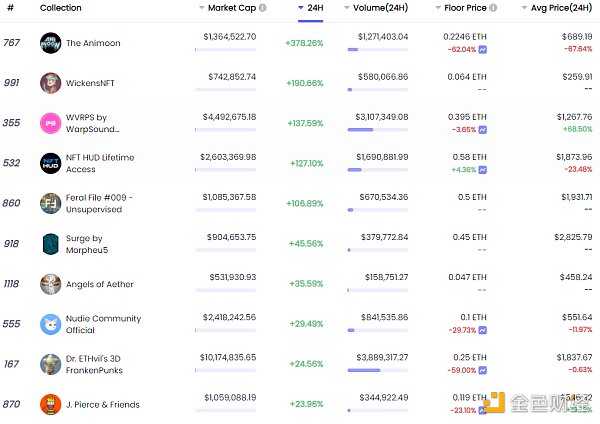Open floor price chart icon for The Animoon
The height and width of the screenshot is (424, 600).
pos(483,48)
